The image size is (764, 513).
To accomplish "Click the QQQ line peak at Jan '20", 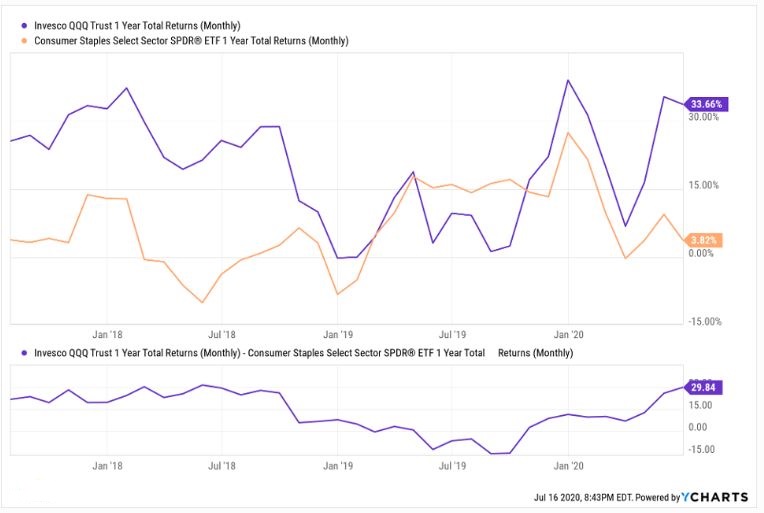I will pos(568,80).
